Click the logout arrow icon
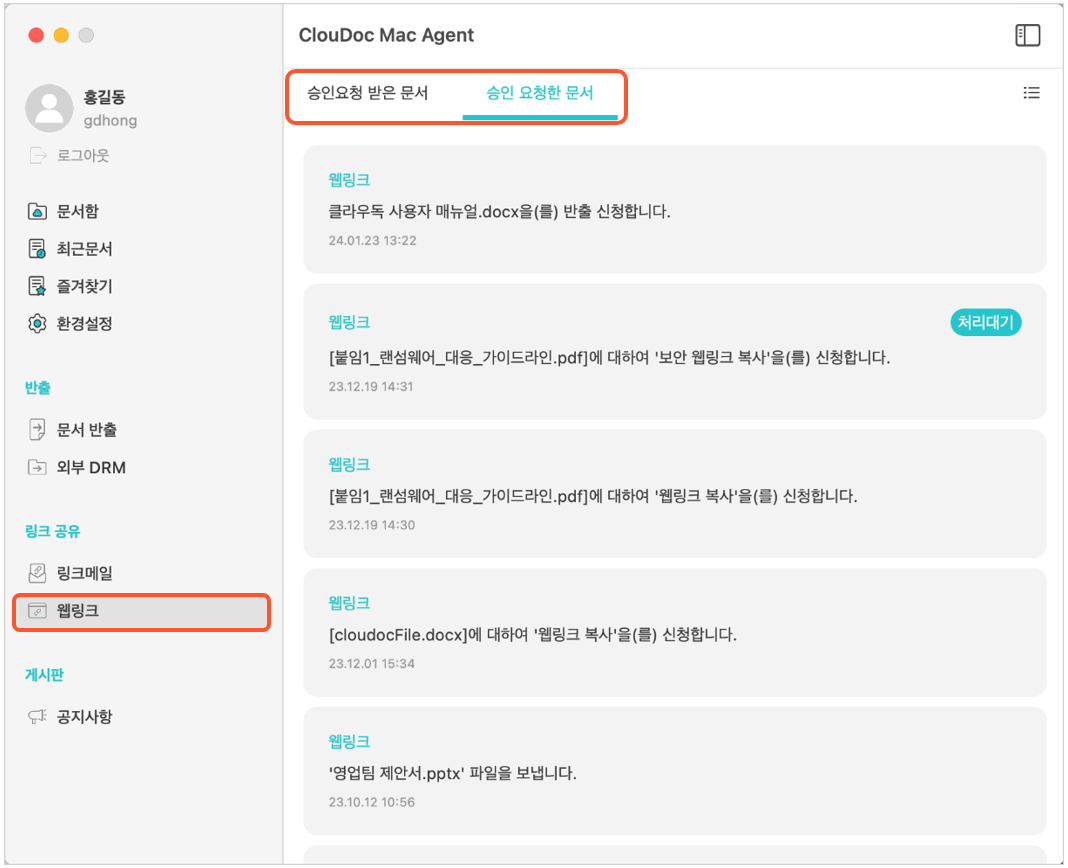Image resolution: width=1068 pixels, height=868 pixels. tap(38, 155)
